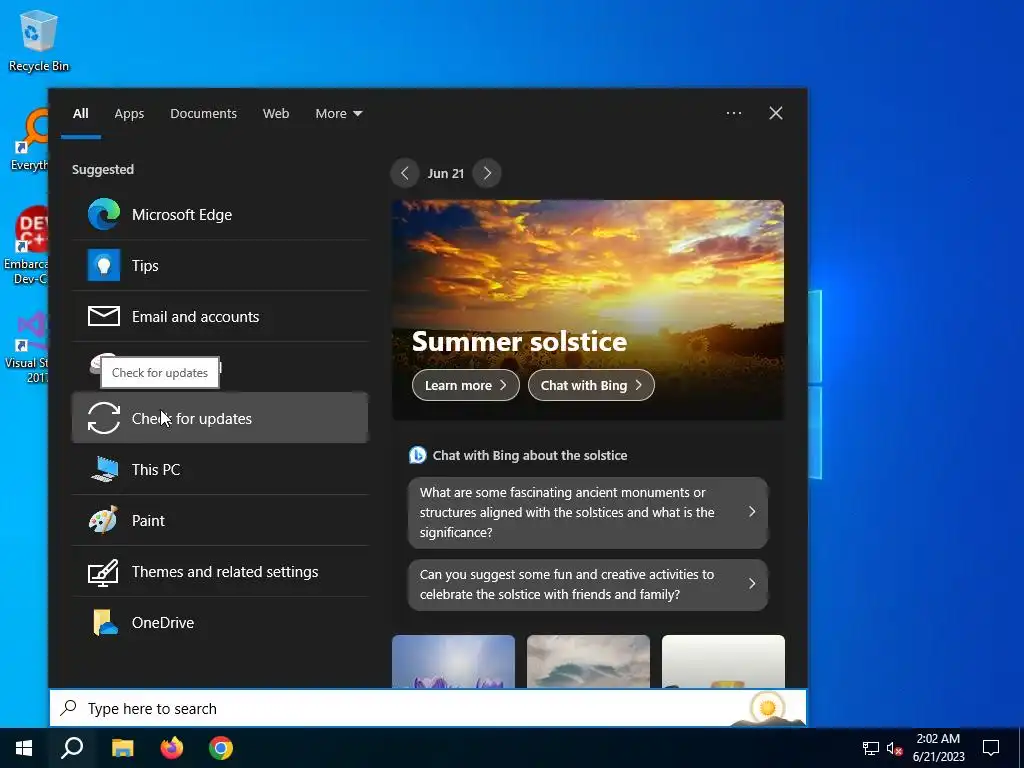Click the muted volume tray icon

tap(894, 748)
